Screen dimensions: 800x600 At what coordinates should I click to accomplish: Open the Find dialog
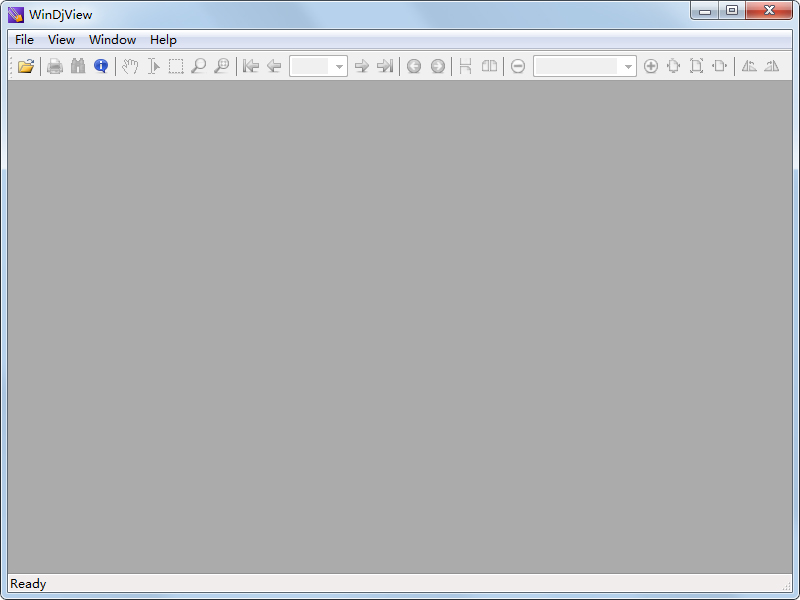click(x=78, y=66)
